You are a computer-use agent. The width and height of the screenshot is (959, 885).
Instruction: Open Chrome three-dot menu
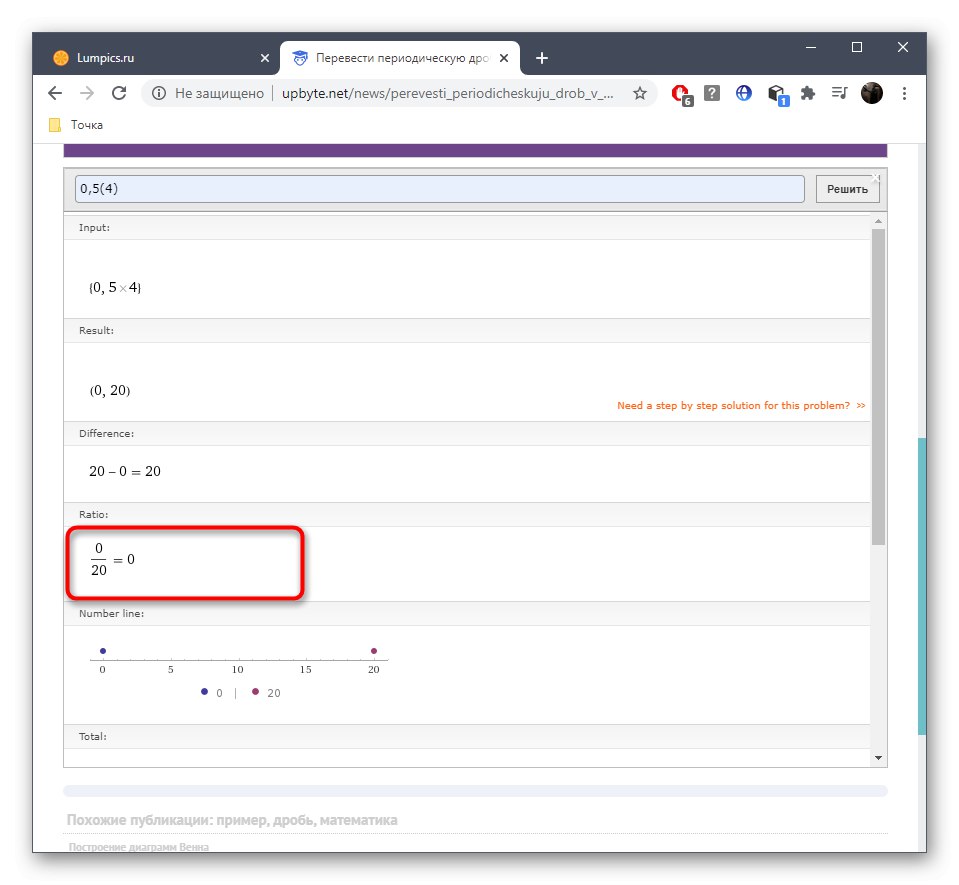904,93
